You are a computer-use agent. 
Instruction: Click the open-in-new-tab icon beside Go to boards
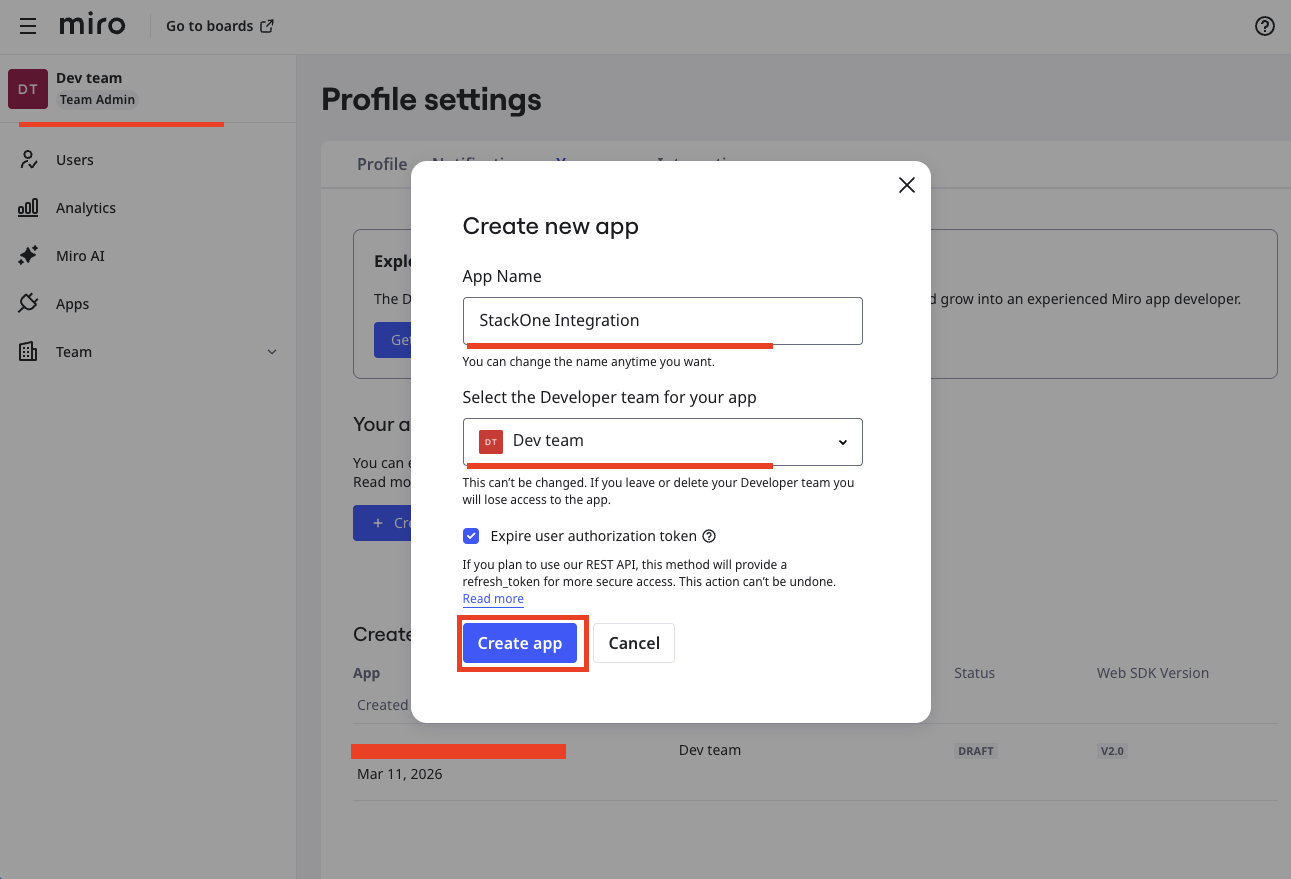267,26
